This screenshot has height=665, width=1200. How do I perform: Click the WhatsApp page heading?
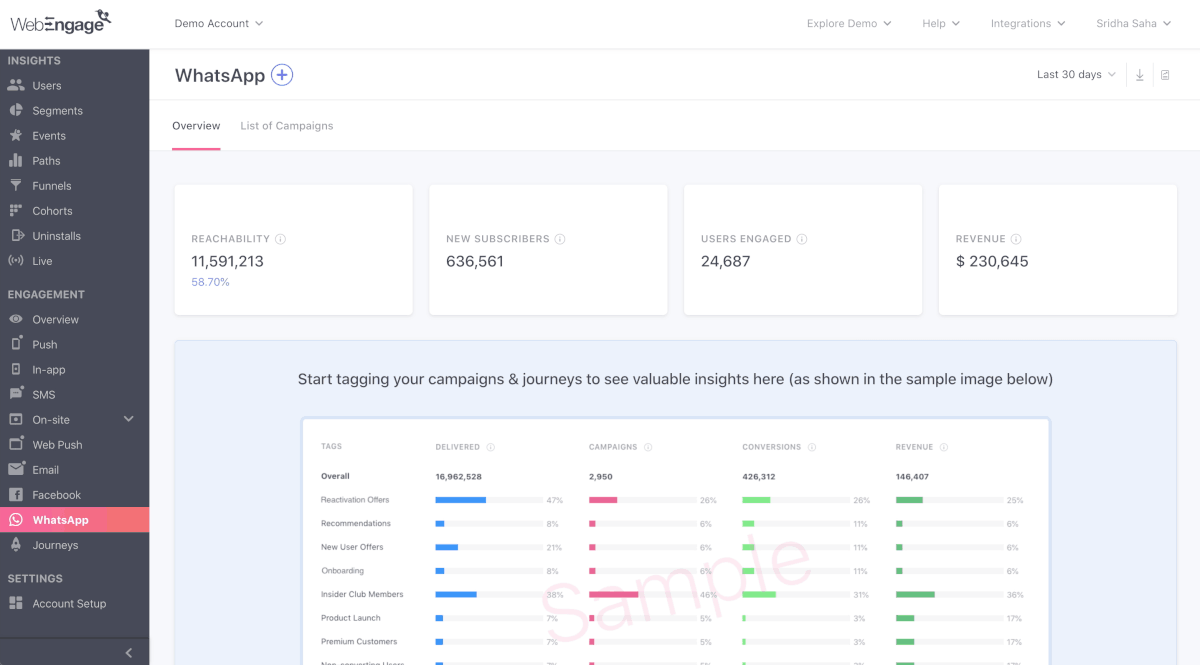220,76
